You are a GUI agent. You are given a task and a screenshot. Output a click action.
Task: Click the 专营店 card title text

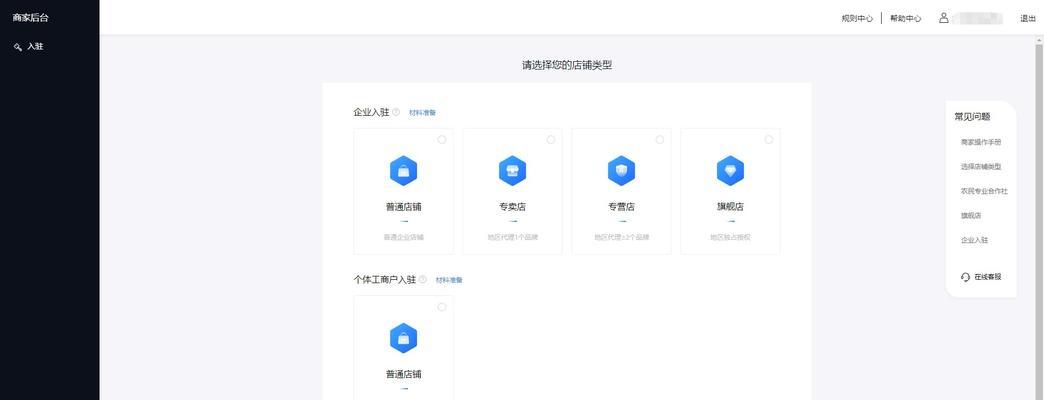[x=621, y=206]
